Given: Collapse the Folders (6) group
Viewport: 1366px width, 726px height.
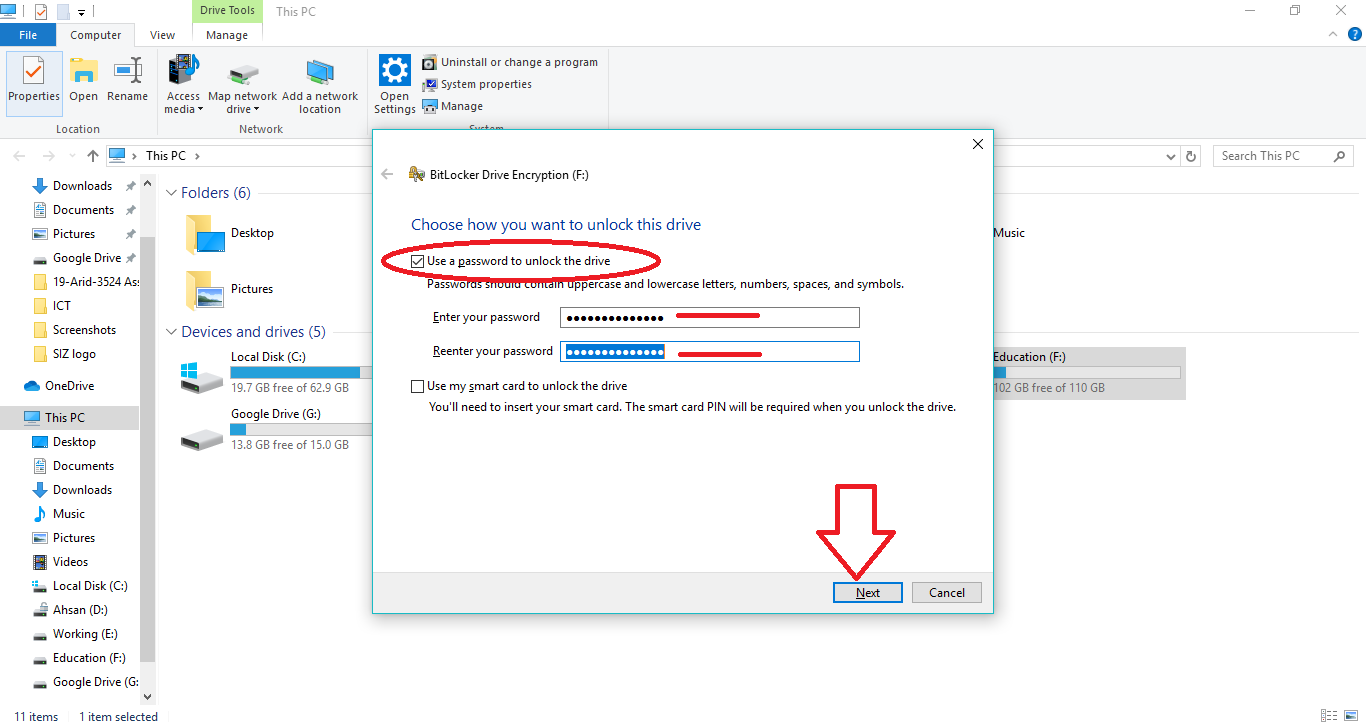Looking at the screenshot, I should (x=171, y=193).
